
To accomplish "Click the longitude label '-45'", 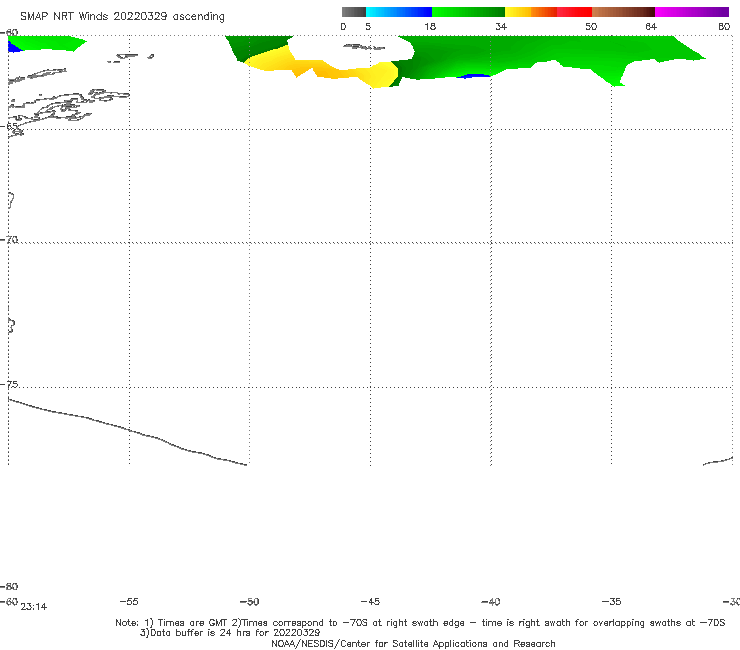I will pyautogui.click(x=370, y=601).
